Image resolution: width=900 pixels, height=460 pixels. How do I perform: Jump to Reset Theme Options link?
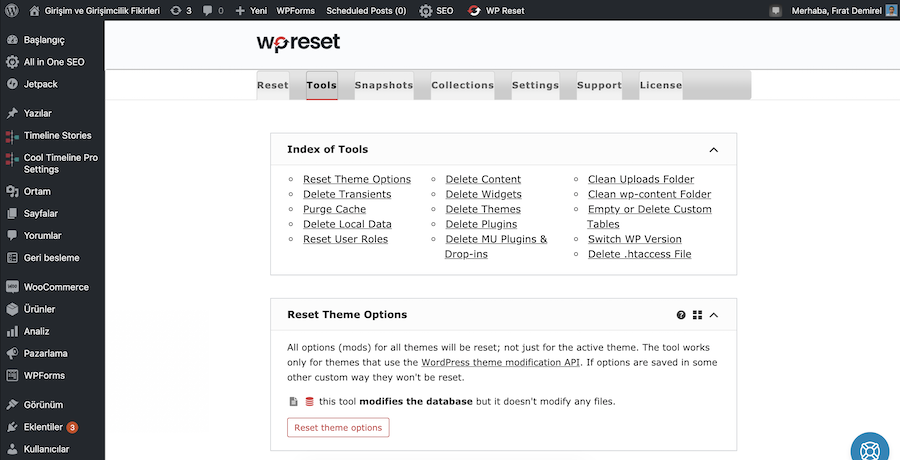[357, 179]
